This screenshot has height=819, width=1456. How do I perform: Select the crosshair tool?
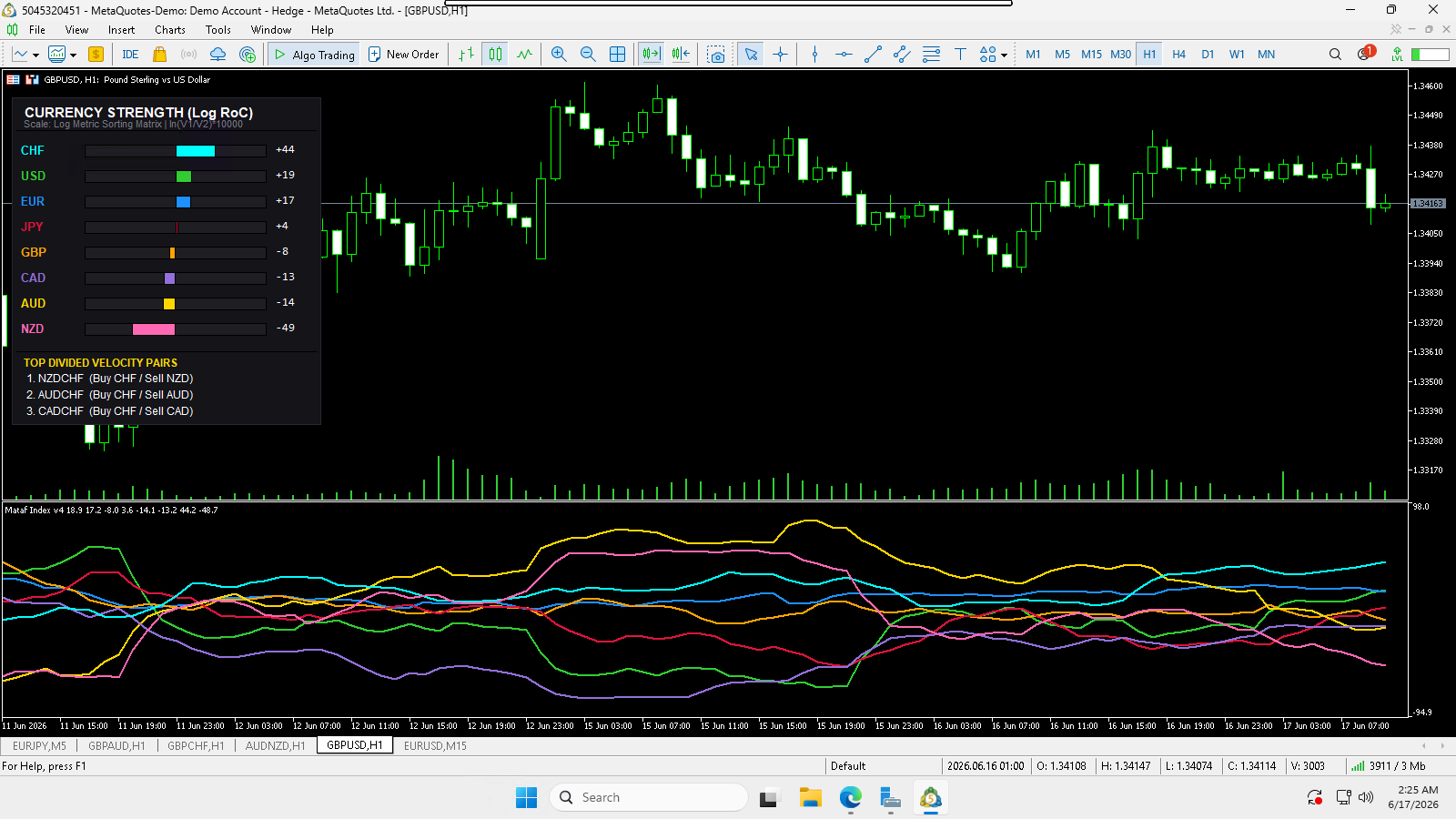point(781,55)
